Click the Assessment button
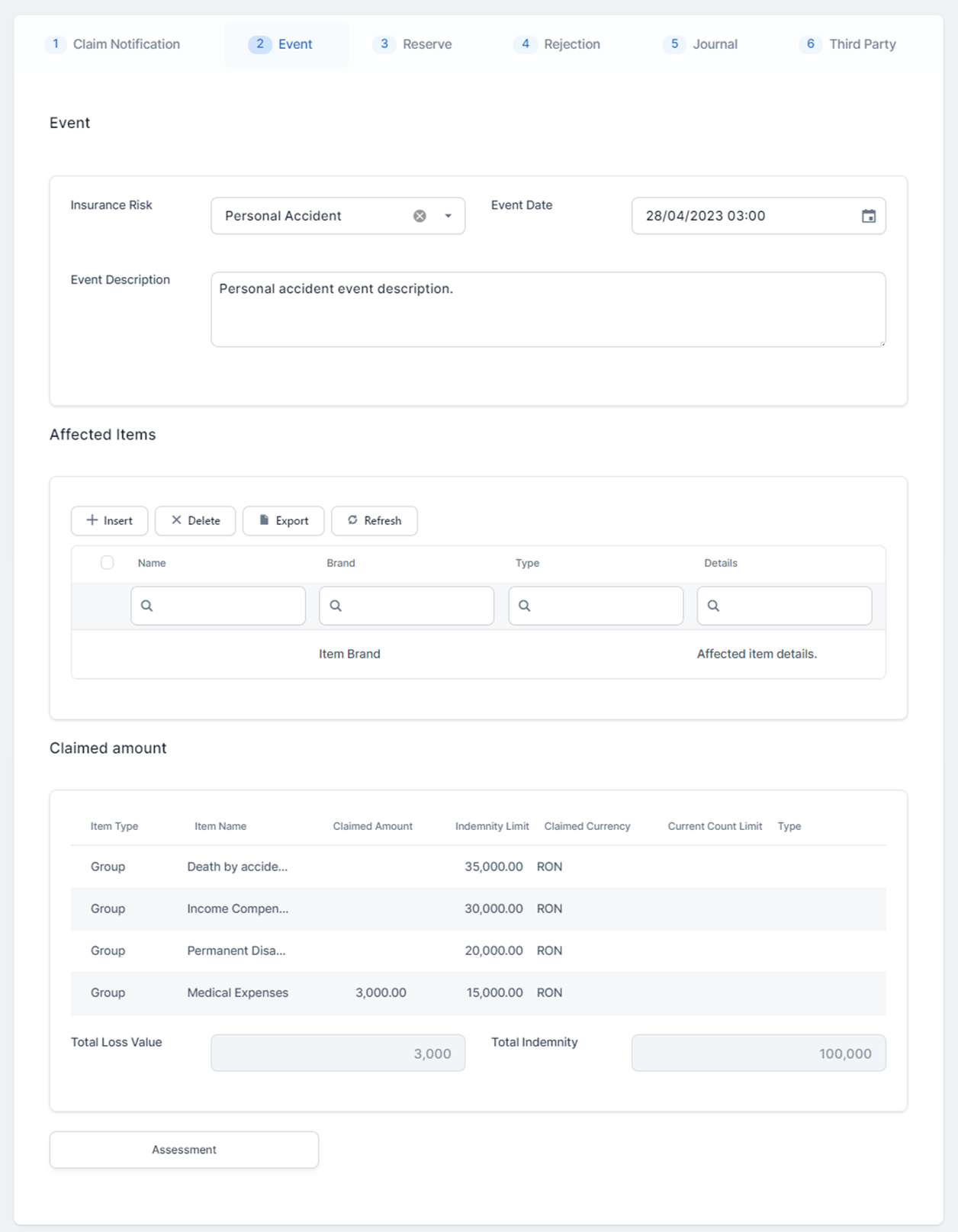The height and width of the screenshot is (1232, 958). tap(184, 1150)
